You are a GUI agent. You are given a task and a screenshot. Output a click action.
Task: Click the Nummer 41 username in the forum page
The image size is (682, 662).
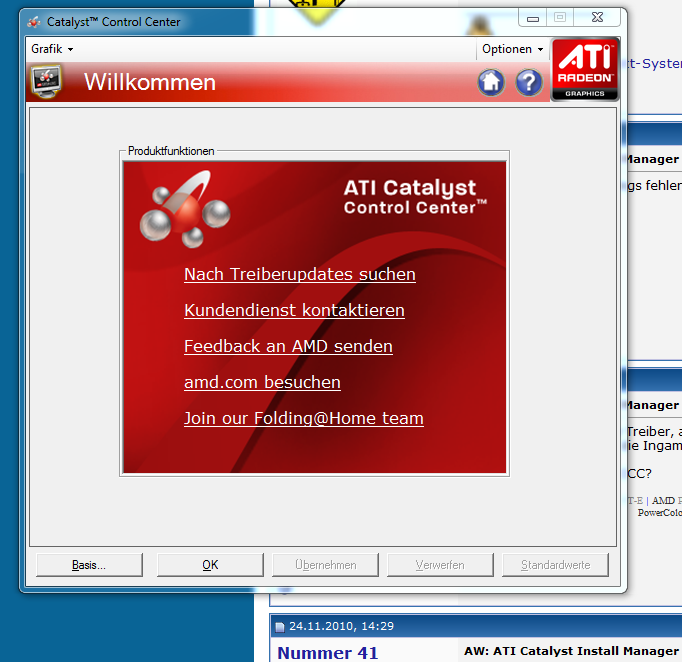pyautogui.click(x=328, y=653)
